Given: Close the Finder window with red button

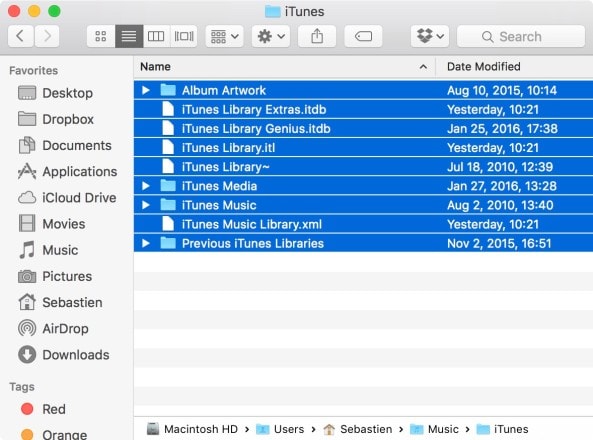Looking at the screenshot, I should [x=14, y=11].
